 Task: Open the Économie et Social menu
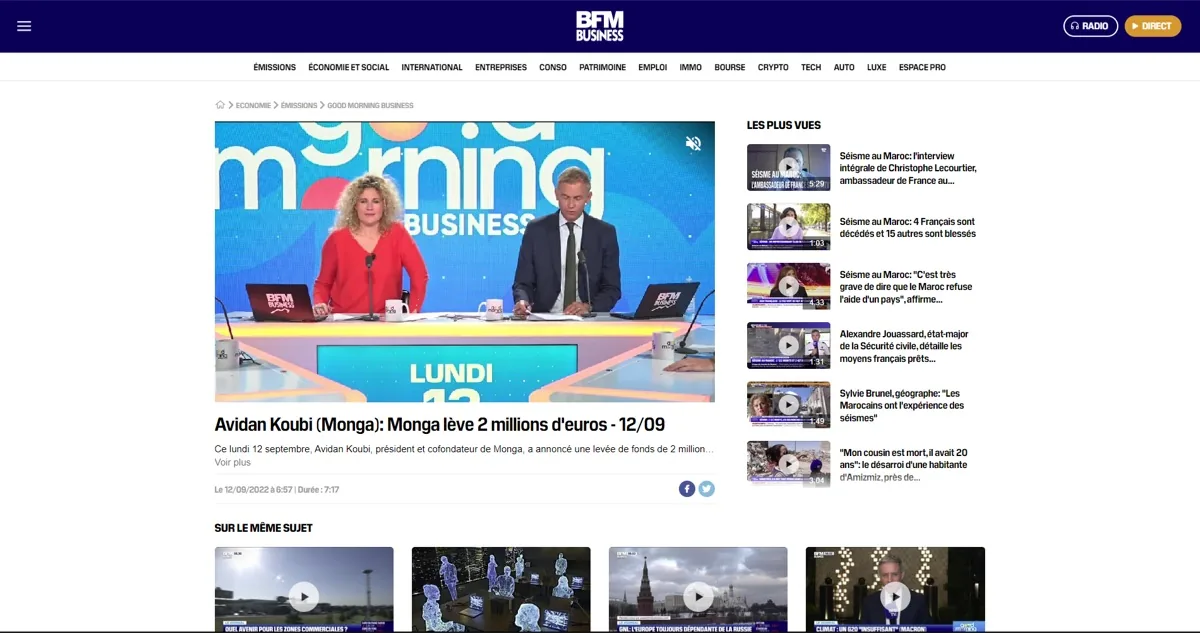pos(349,68)
